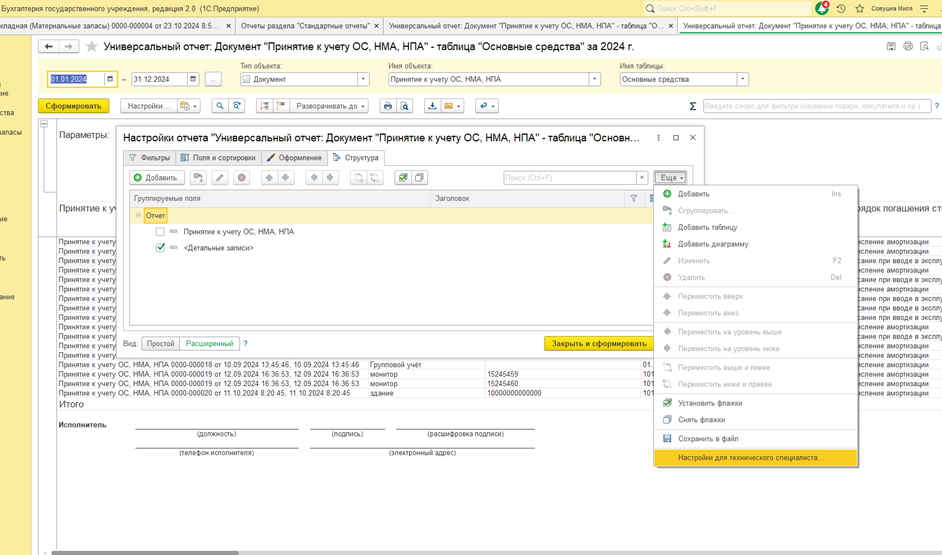Screen dimensions: 942x555
Task: Click the find-next magnifier icon
Action: 237,106
